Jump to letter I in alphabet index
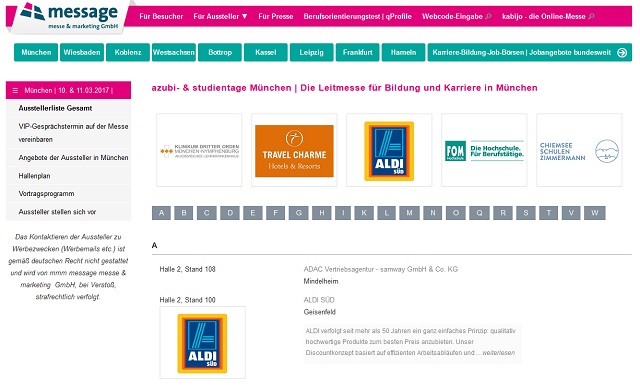This screenshot has width=640, height=391. 343,213
